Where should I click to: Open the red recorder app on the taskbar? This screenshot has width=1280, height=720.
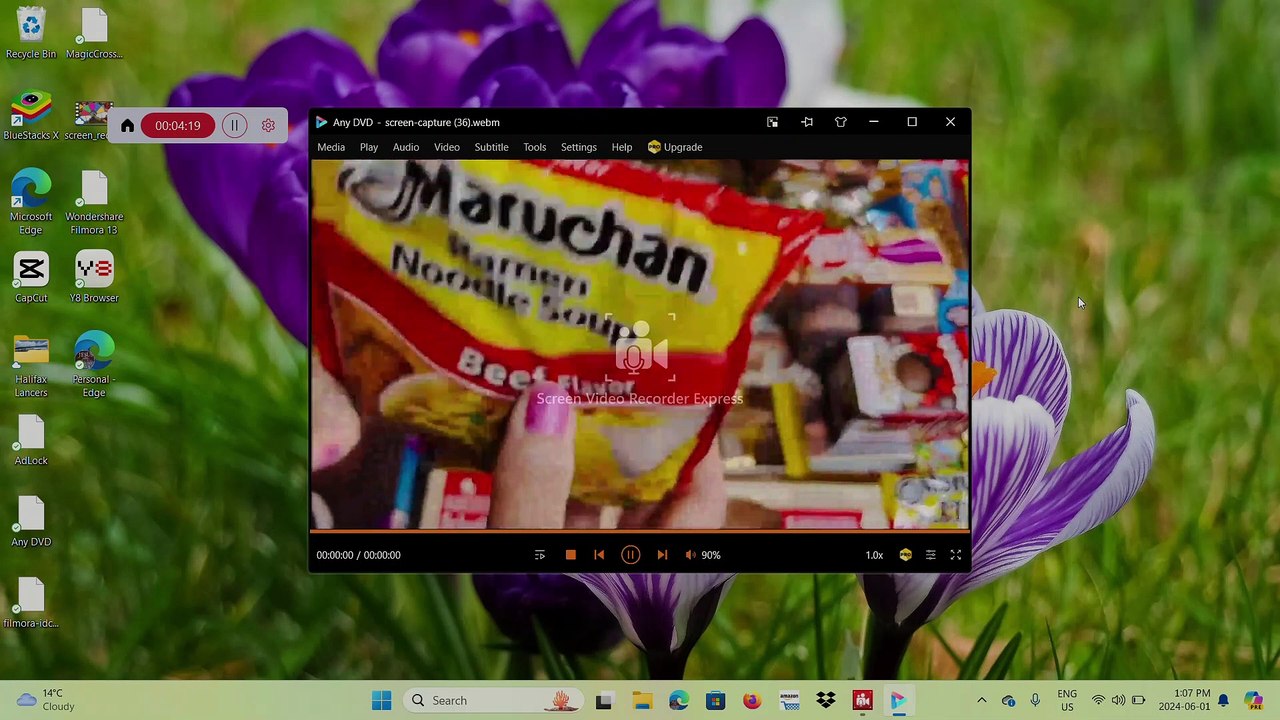(x=863, y=701)
